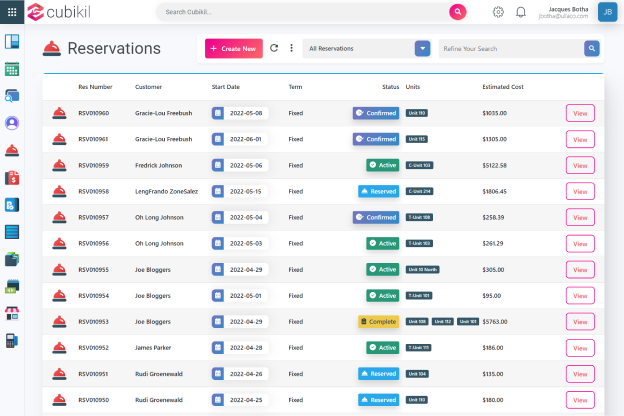The height and width of the screenshot is (416, 624).
Task: Open calendar icon for date 2022-04-28
Action: pos(218,348)
